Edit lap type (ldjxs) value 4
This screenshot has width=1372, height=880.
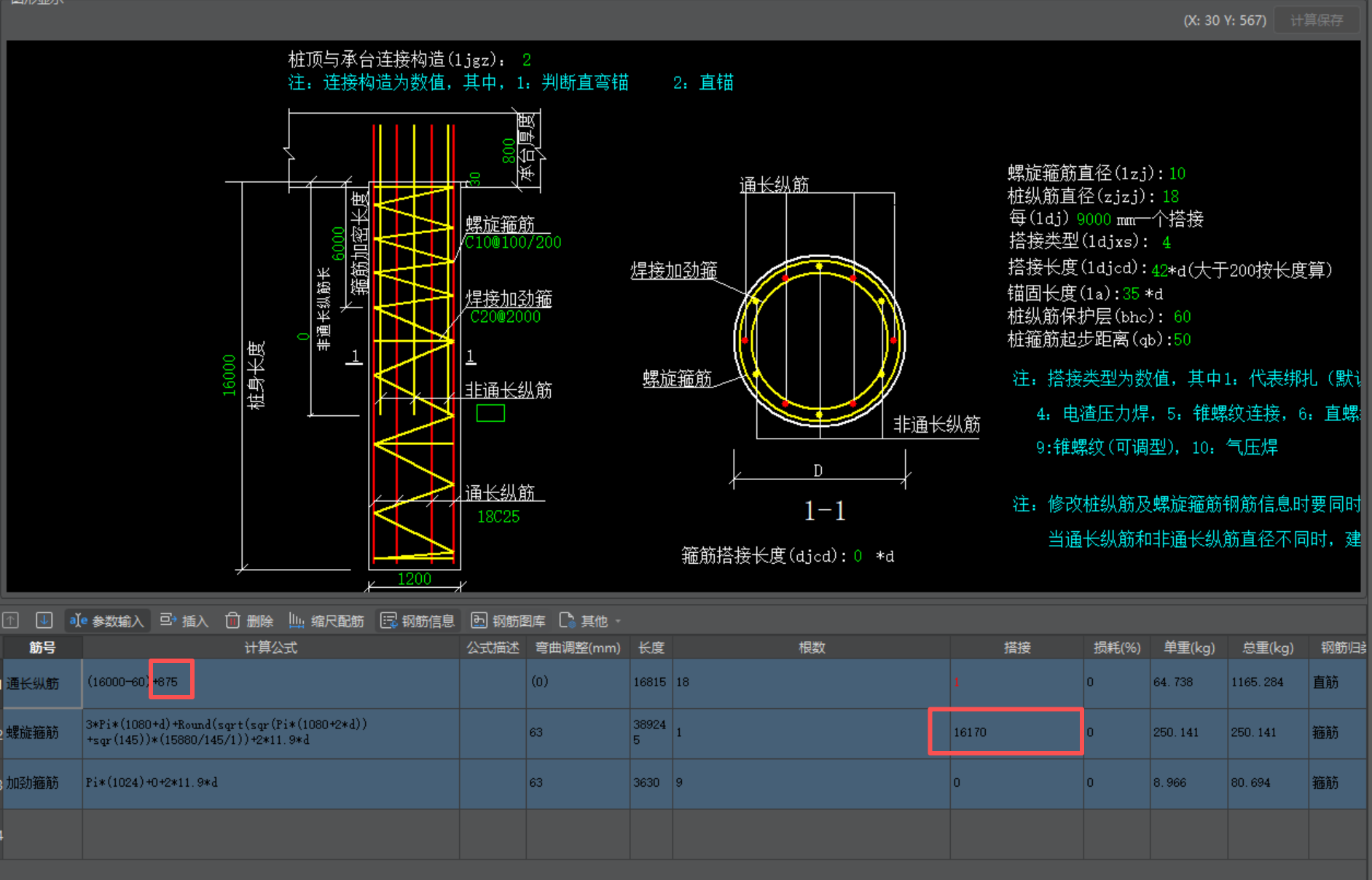[x=1167, y=243]
